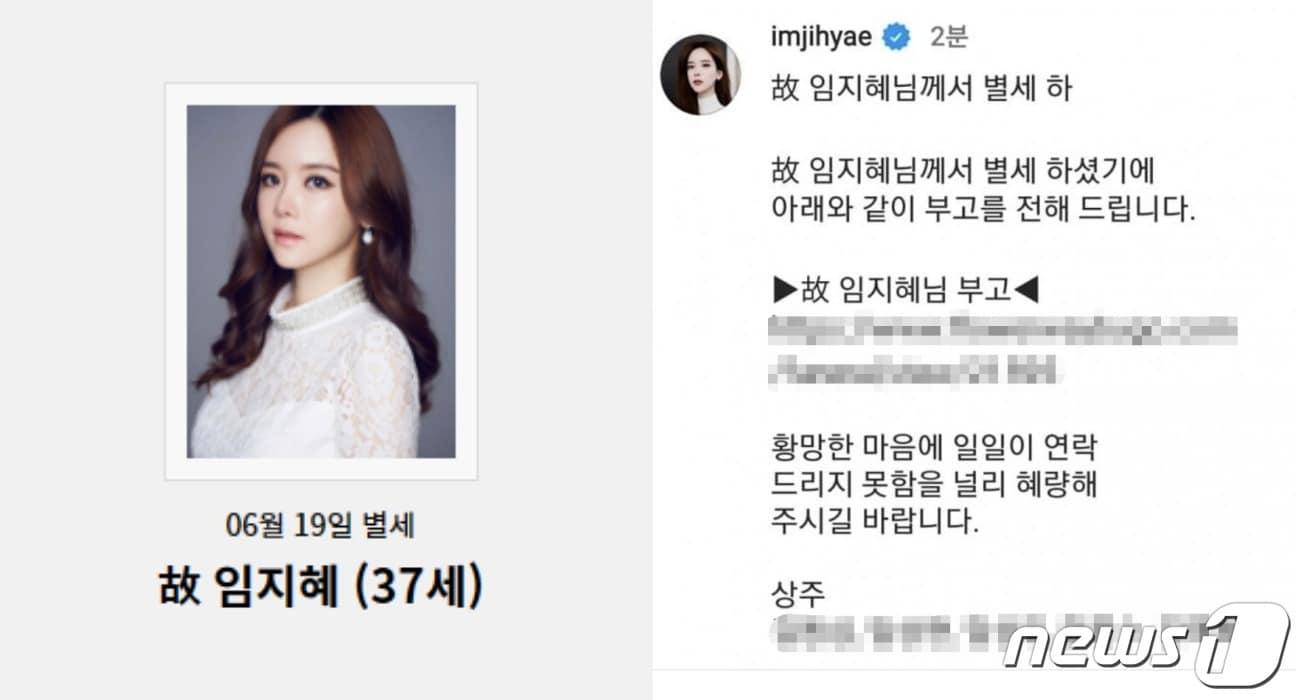Click the line 드리지 못함을 널리 혜량해
Image resolution: width=1296 pixels, height=700 pixels.
point(935,485)
